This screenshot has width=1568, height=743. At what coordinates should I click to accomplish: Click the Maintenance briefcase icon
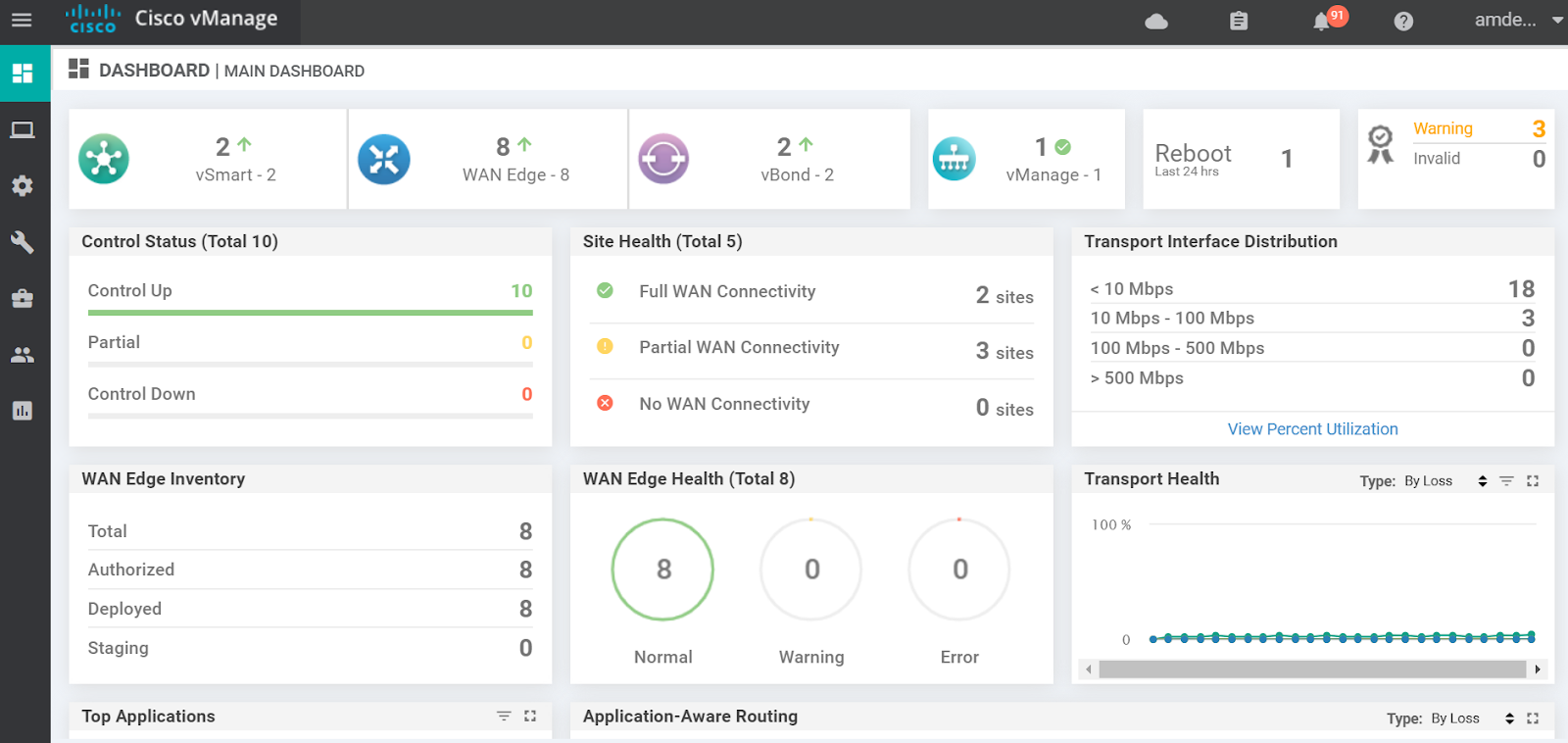click(23, 298)
